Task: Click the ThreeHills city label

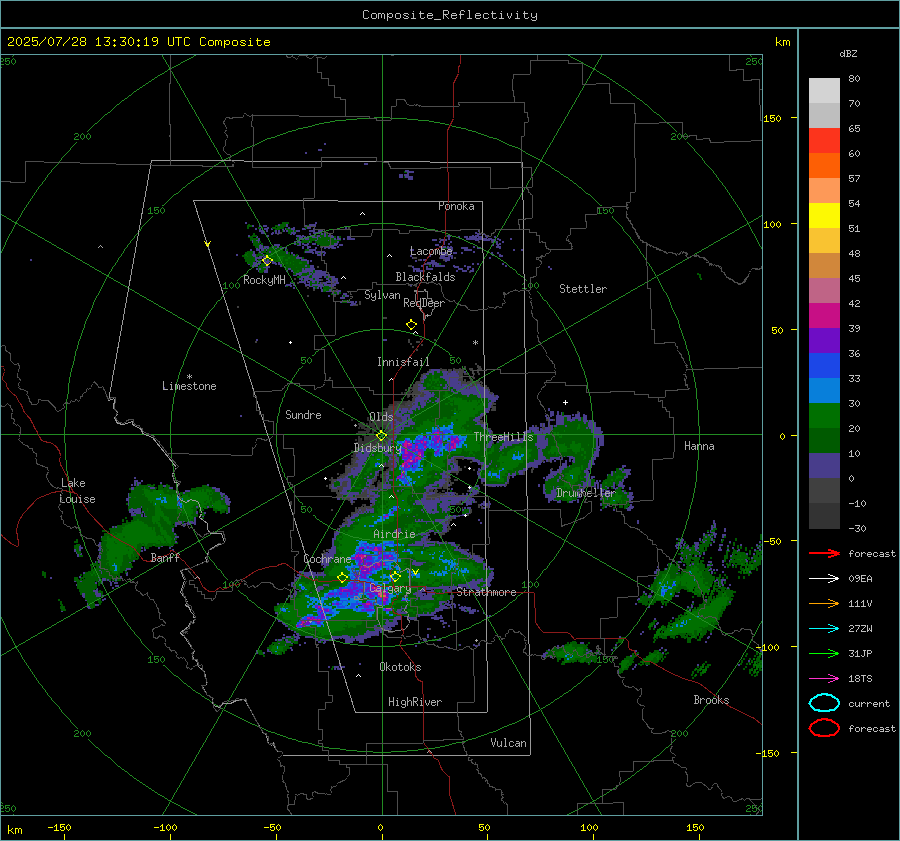Action: tap(503, 437)
